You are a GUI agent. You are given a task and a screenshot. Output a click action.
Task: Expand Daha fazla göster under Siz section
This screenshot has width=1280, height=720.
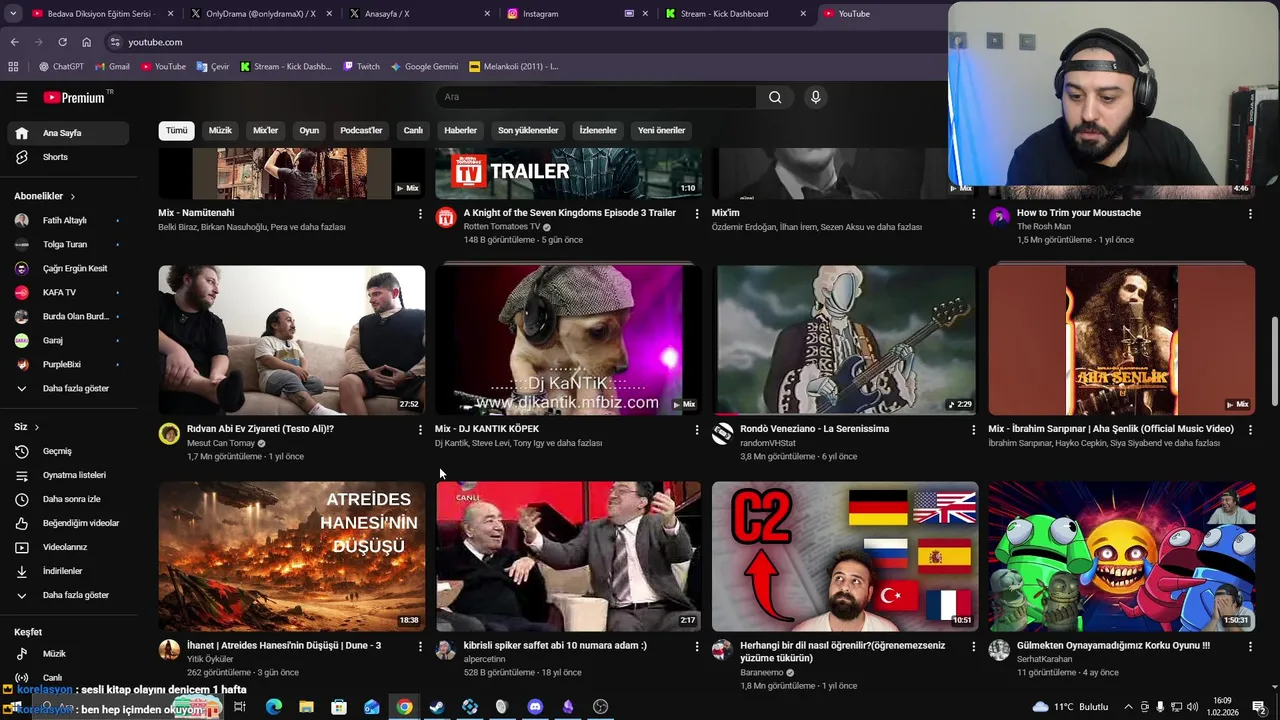click(x=68, y=595)
